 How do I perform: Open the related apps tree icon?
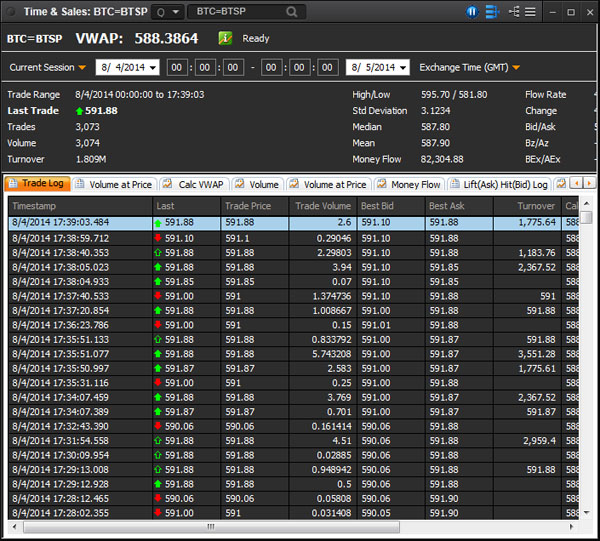coord(514,12)
